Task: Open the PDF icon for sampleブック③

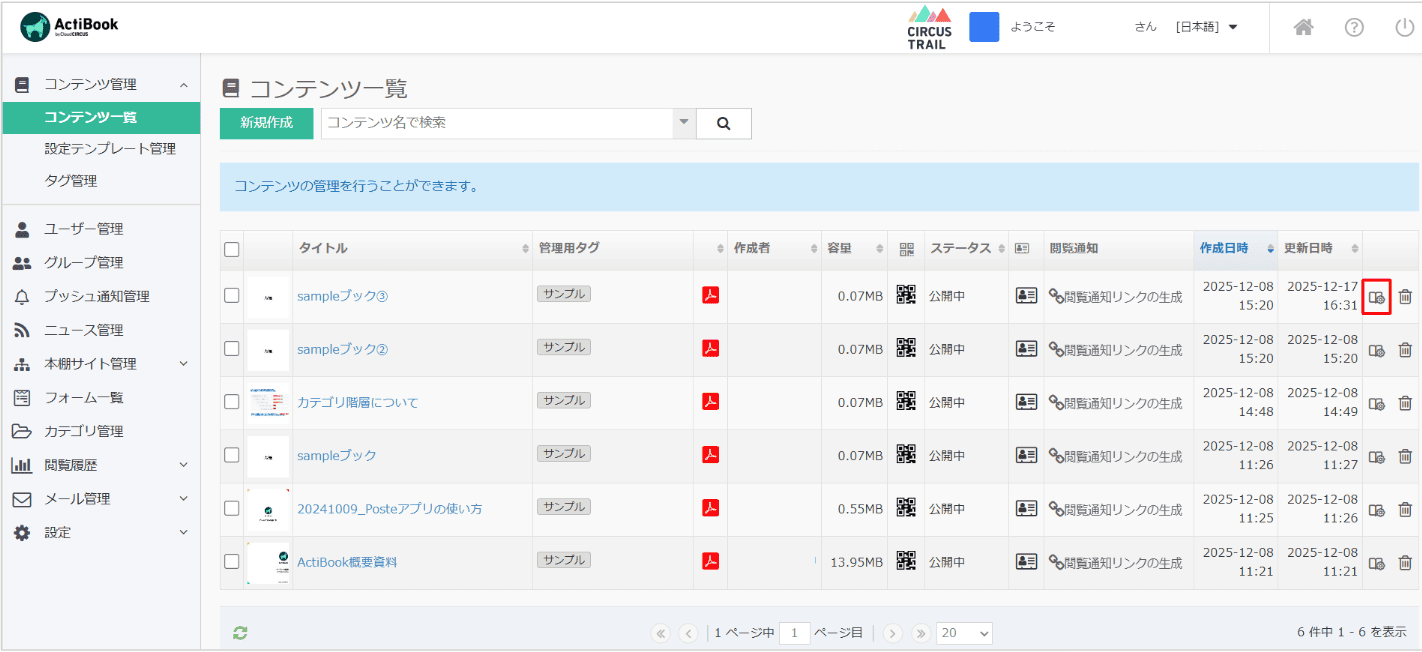Action: click(711, 295)
